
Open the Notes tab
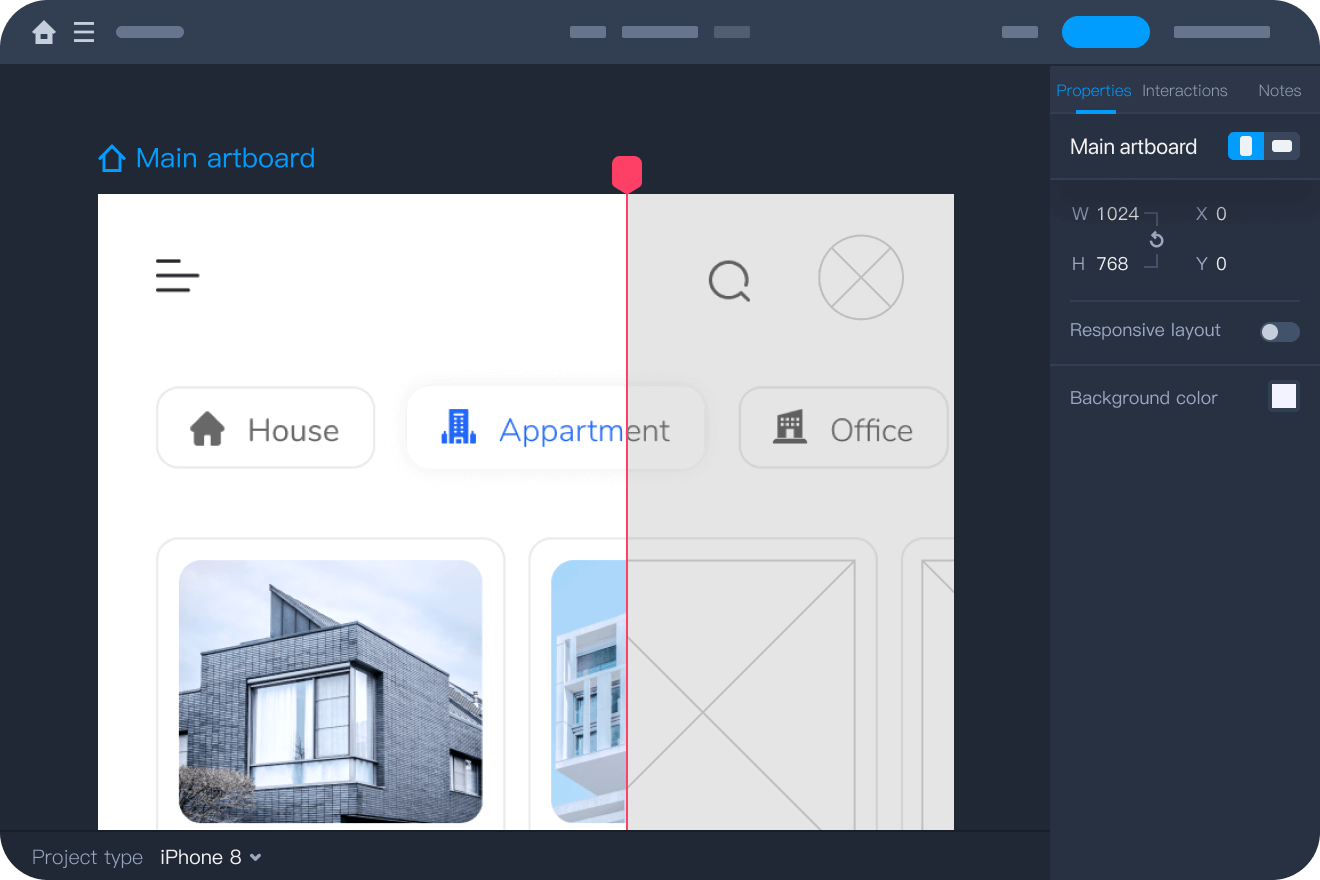click(x=1279, y=90)
